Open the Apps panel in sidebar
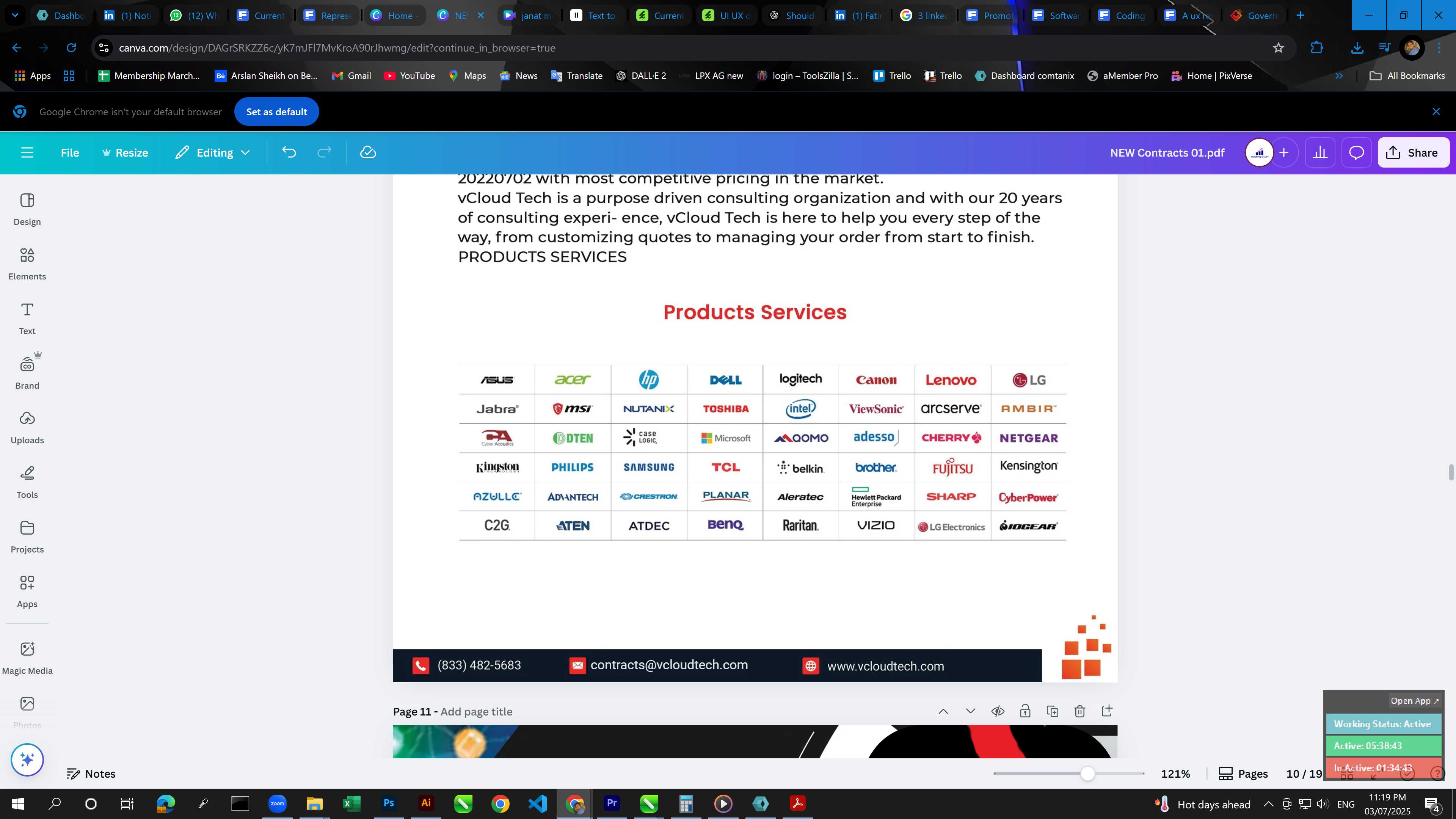 point(27,592)
